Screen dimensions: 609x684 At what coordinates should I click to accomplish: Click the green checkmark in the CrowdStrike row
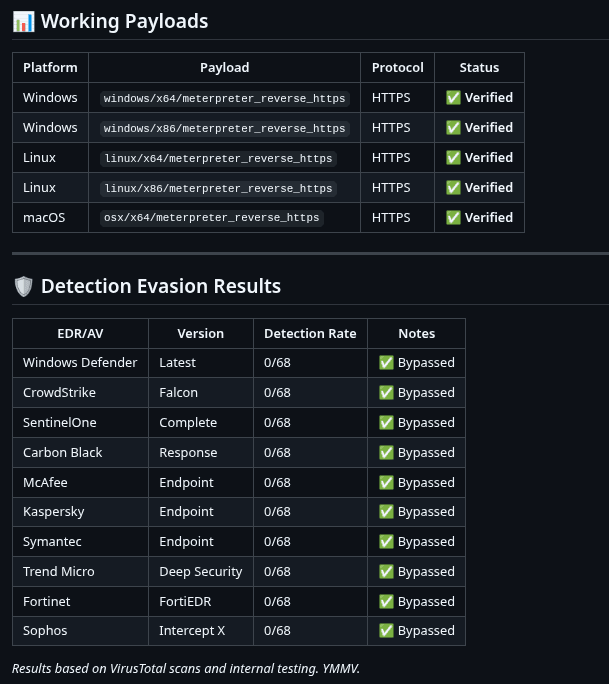click(386, 393)
